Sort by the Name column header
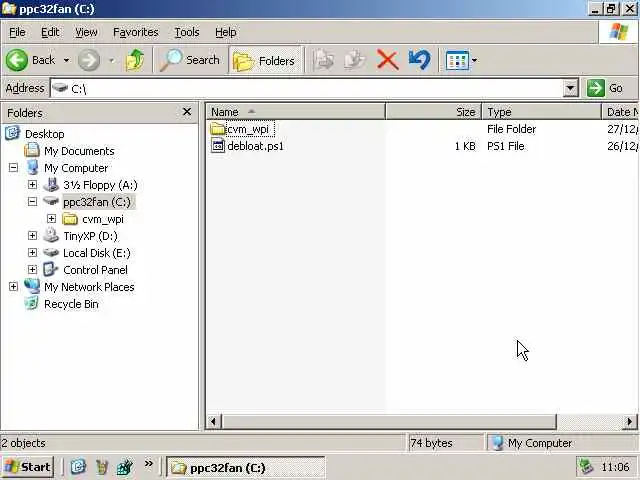Viewport: 640px width, 480px height. coord(296,112)
